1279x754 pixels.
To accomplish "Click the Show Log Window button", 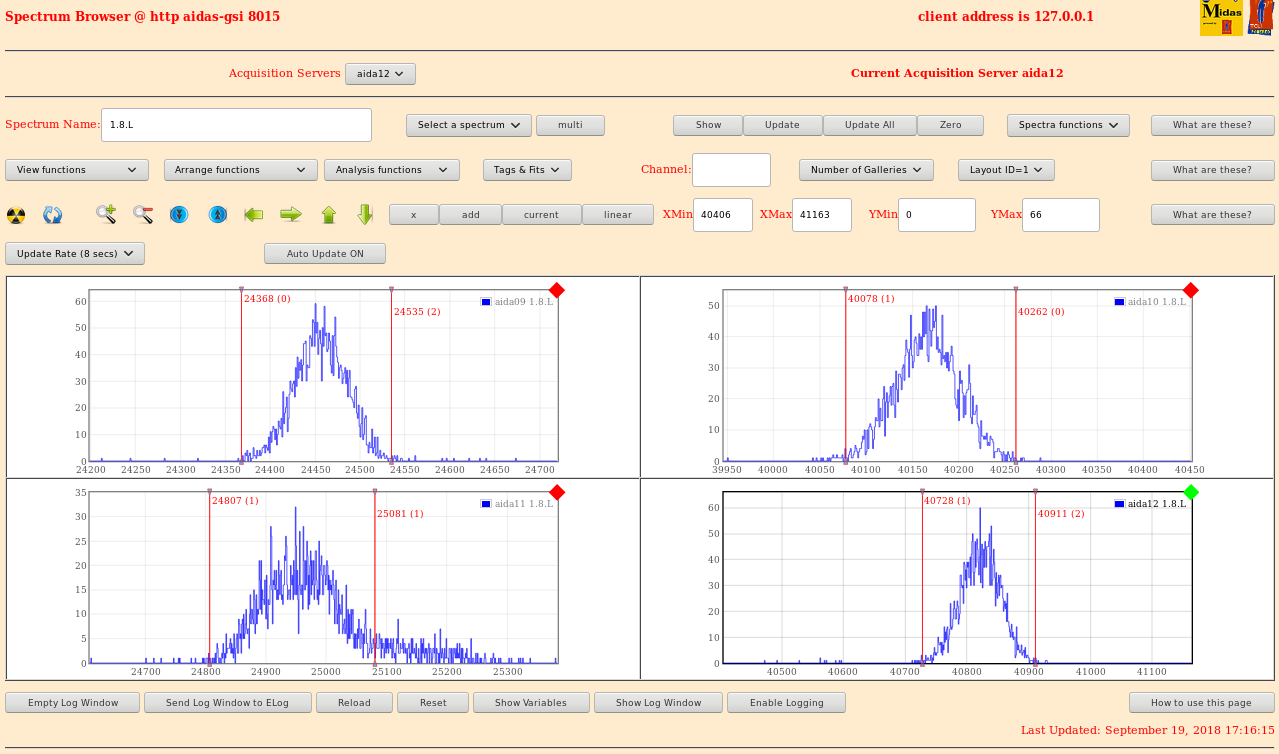I will click(658, 703).
